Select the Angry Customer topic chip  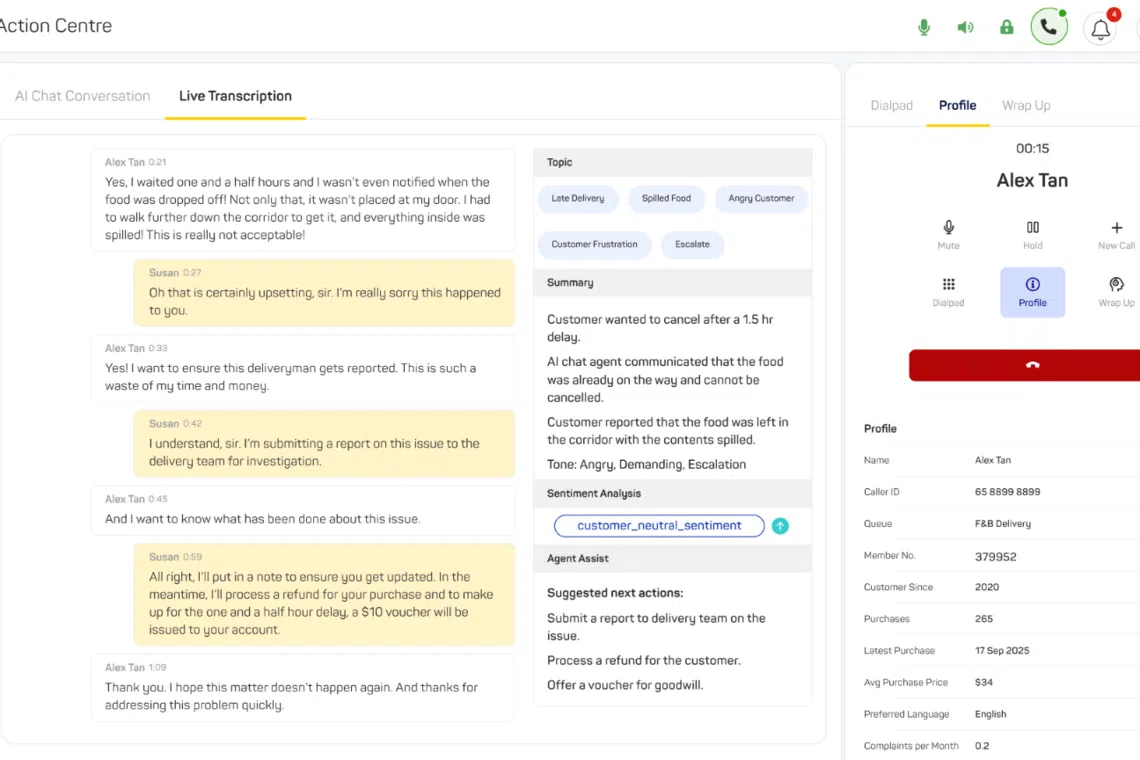761,198
